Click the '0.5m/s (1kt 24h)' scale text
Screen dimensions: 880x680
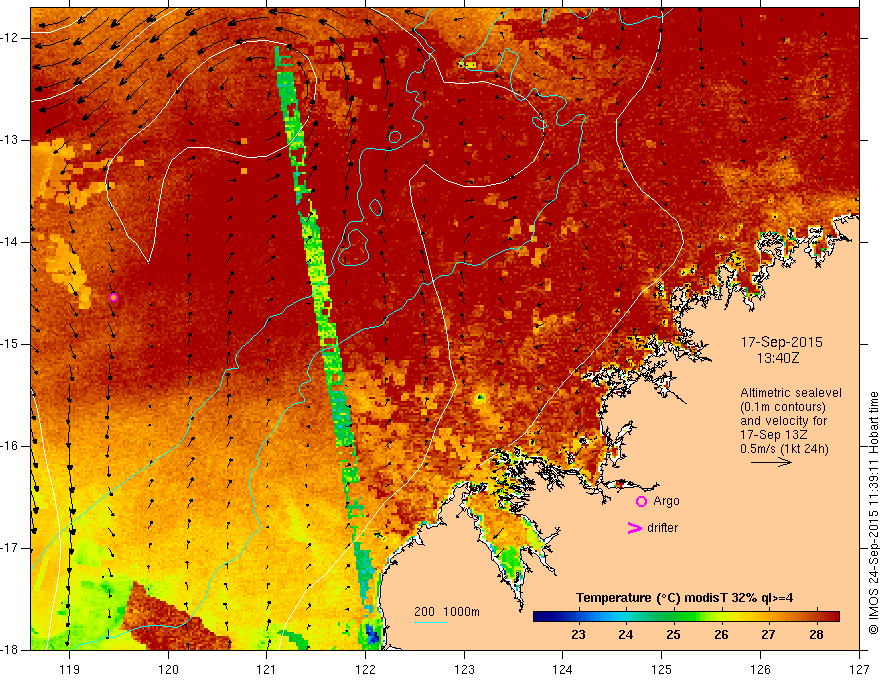(x=784, y=449)
